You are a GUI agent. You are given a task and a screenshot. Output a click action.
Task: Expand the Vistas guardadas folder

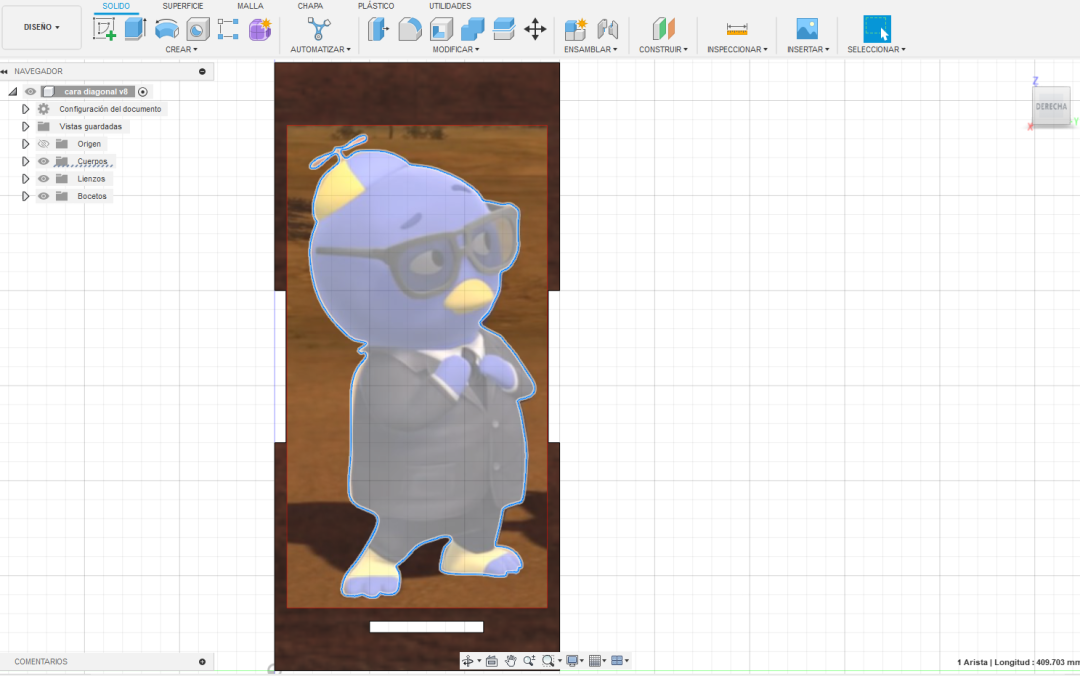pyautogui.click(x=25, y=127)
